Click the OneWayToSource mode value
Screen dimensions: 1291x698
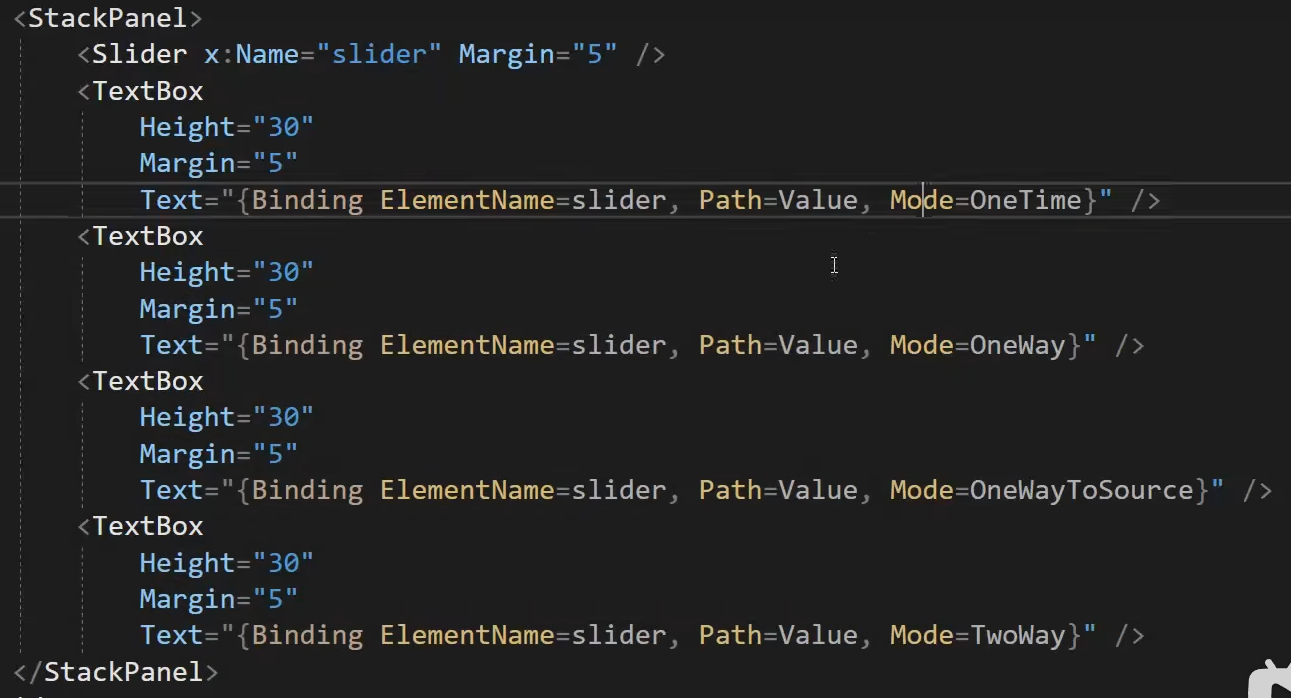[1081, 490]
